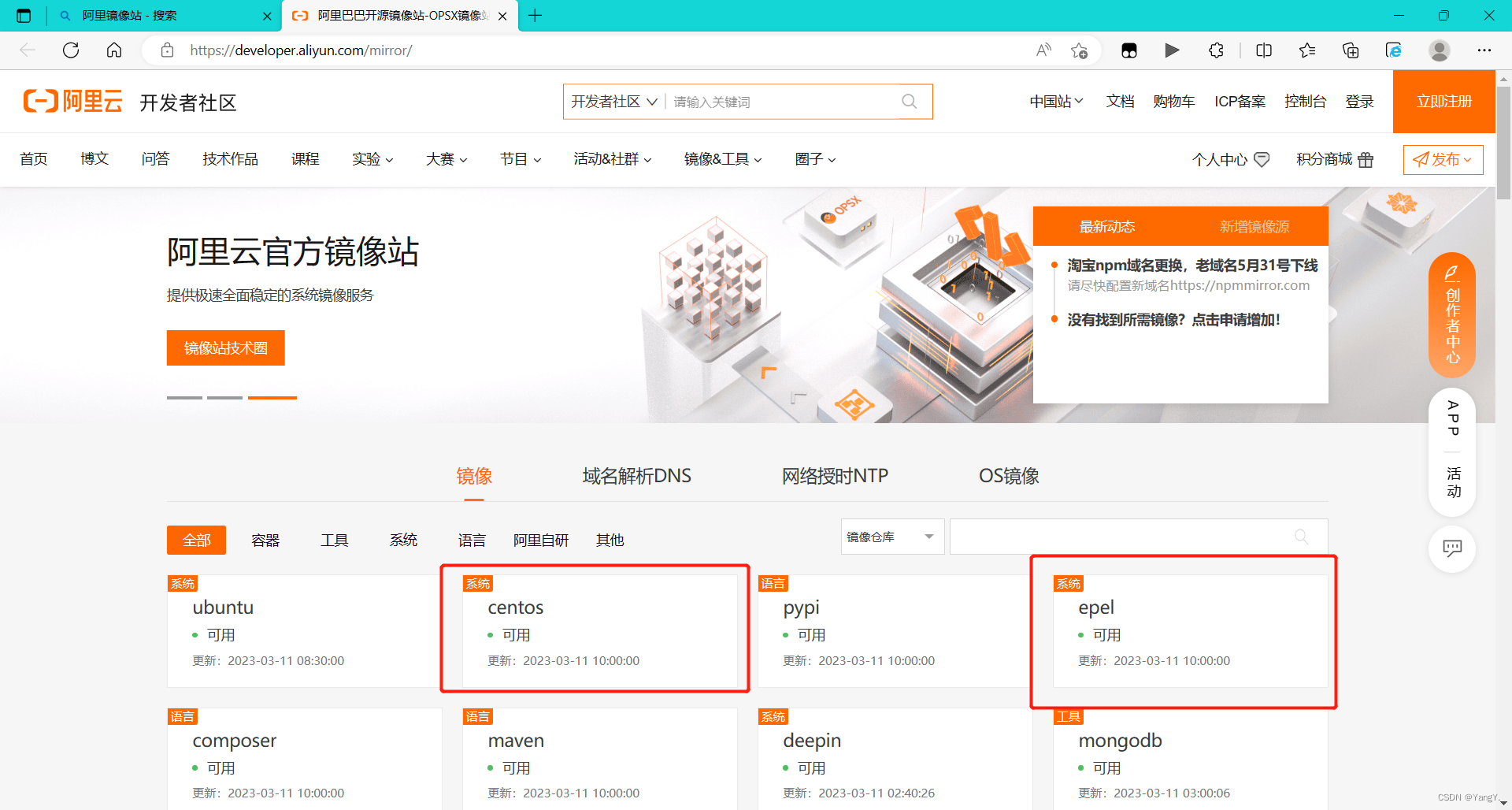Select the third carousel indicator bar
The height and width of the screenshot is (810, 1512).
272,398
